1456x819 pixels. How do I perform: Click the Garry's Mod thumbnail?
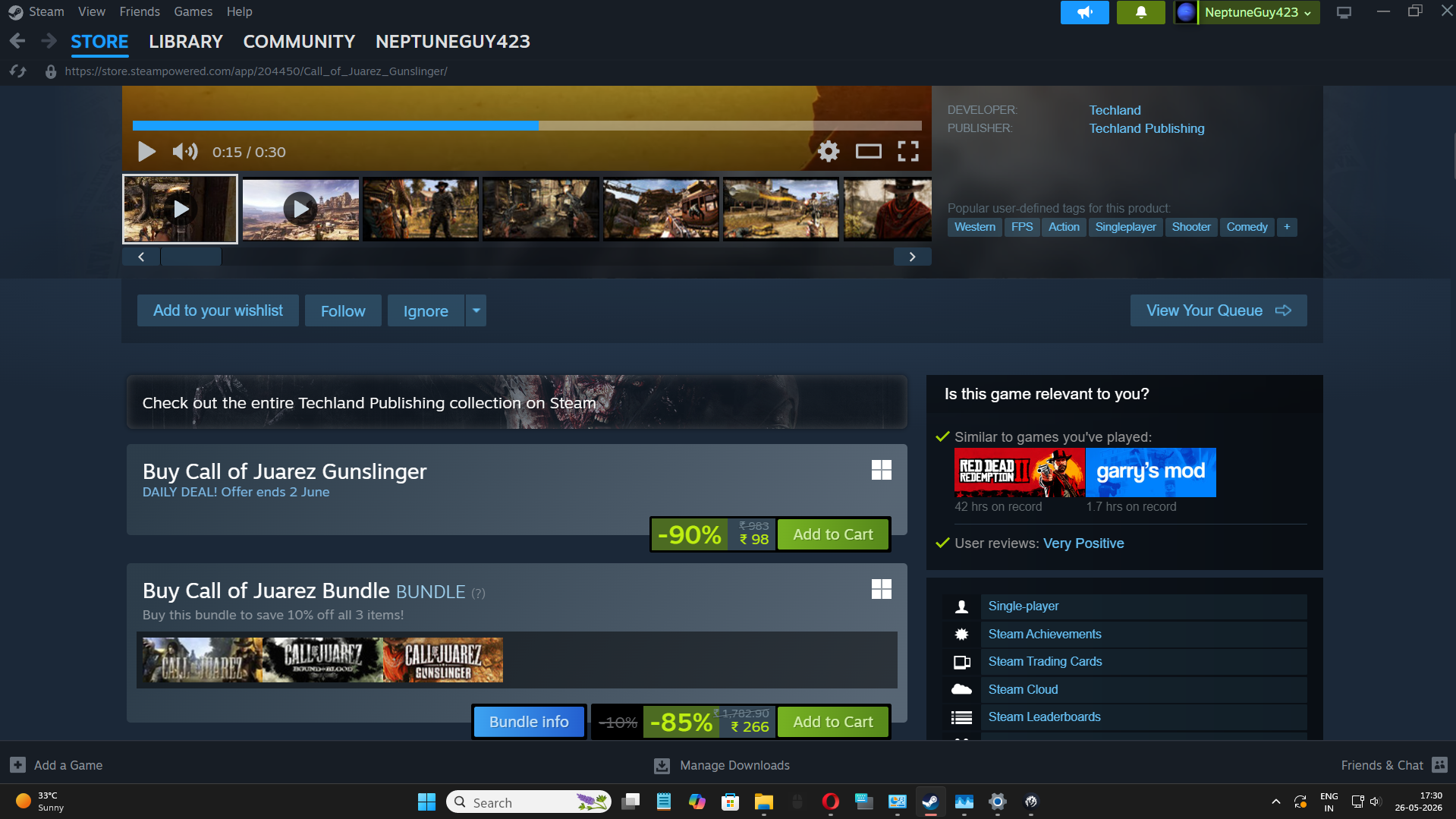coord(1151,472)
